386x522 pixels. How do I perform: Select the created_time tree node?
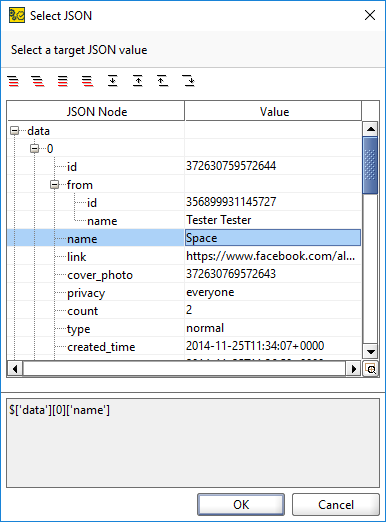pyautogui.click(x=101, y=347)
